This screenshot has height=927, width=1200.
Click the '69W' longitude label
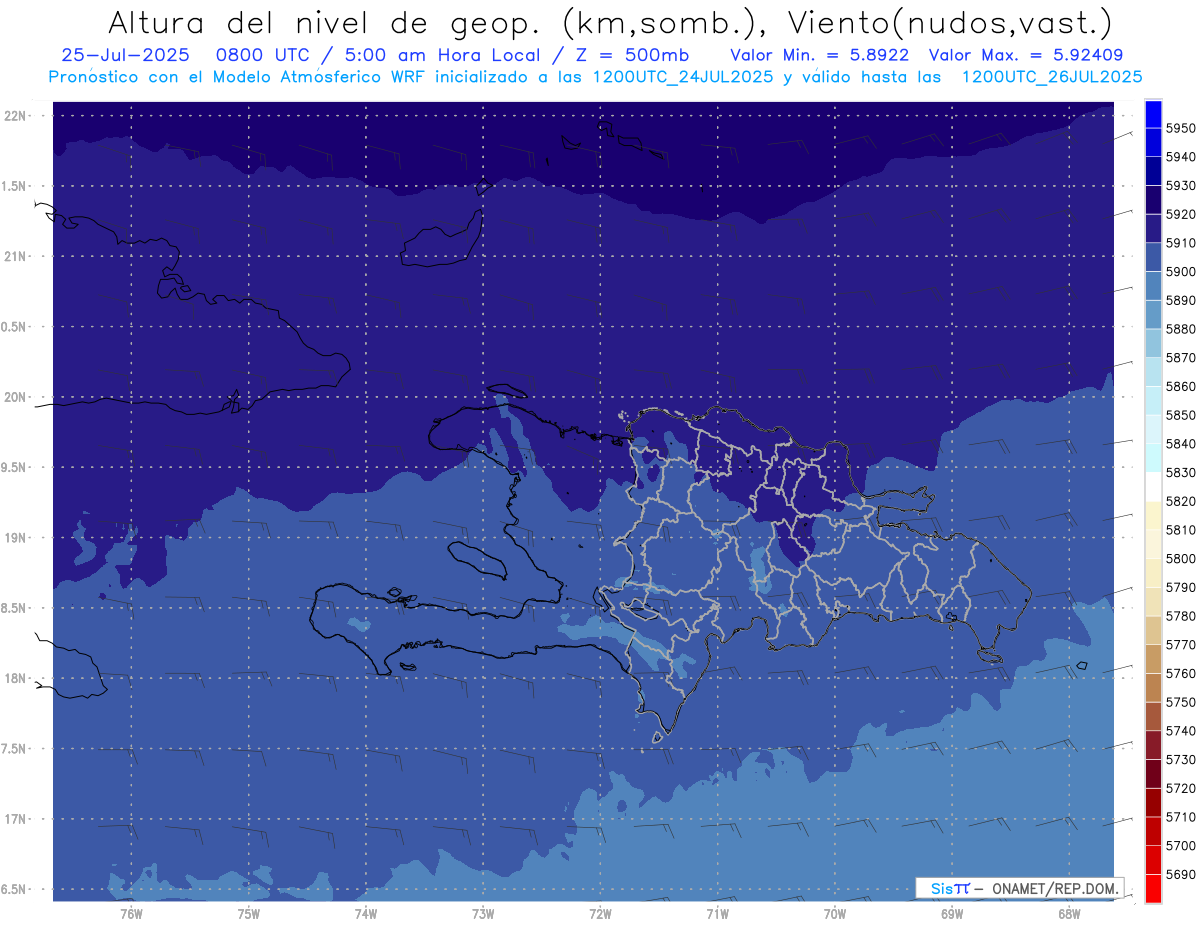point(952,913)
